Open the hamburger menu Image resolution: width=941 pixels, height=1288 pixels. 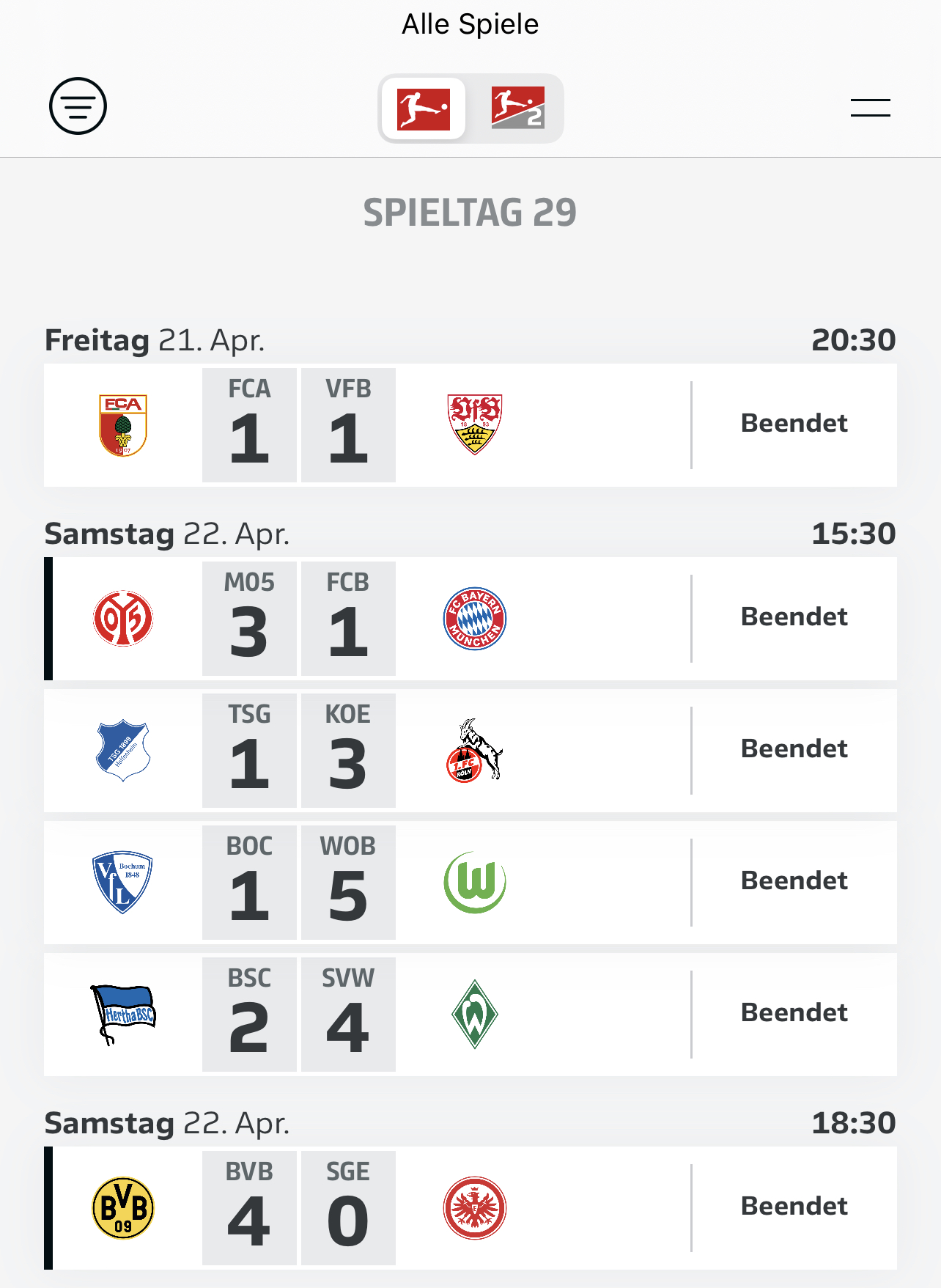point(870,108)
